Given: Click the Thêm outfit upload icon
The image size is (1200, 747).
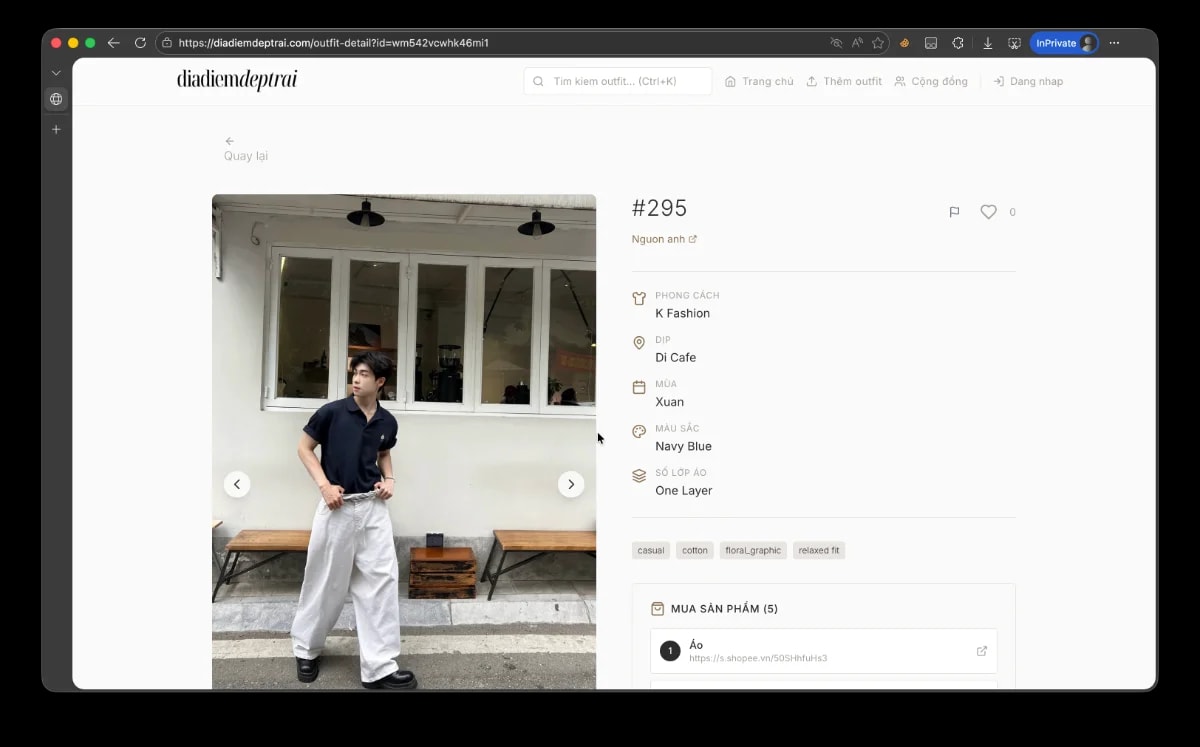Looking at the screenshot, I should coord(812,81).
